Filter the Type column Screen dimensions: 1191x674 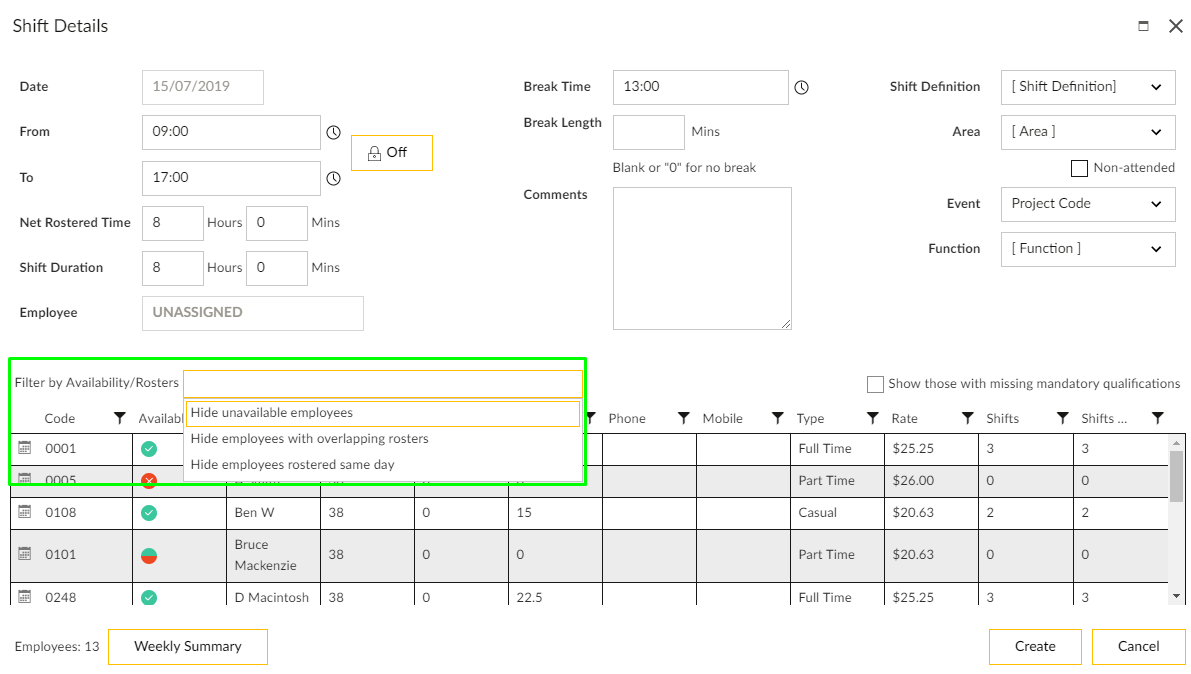click(872, 418)
